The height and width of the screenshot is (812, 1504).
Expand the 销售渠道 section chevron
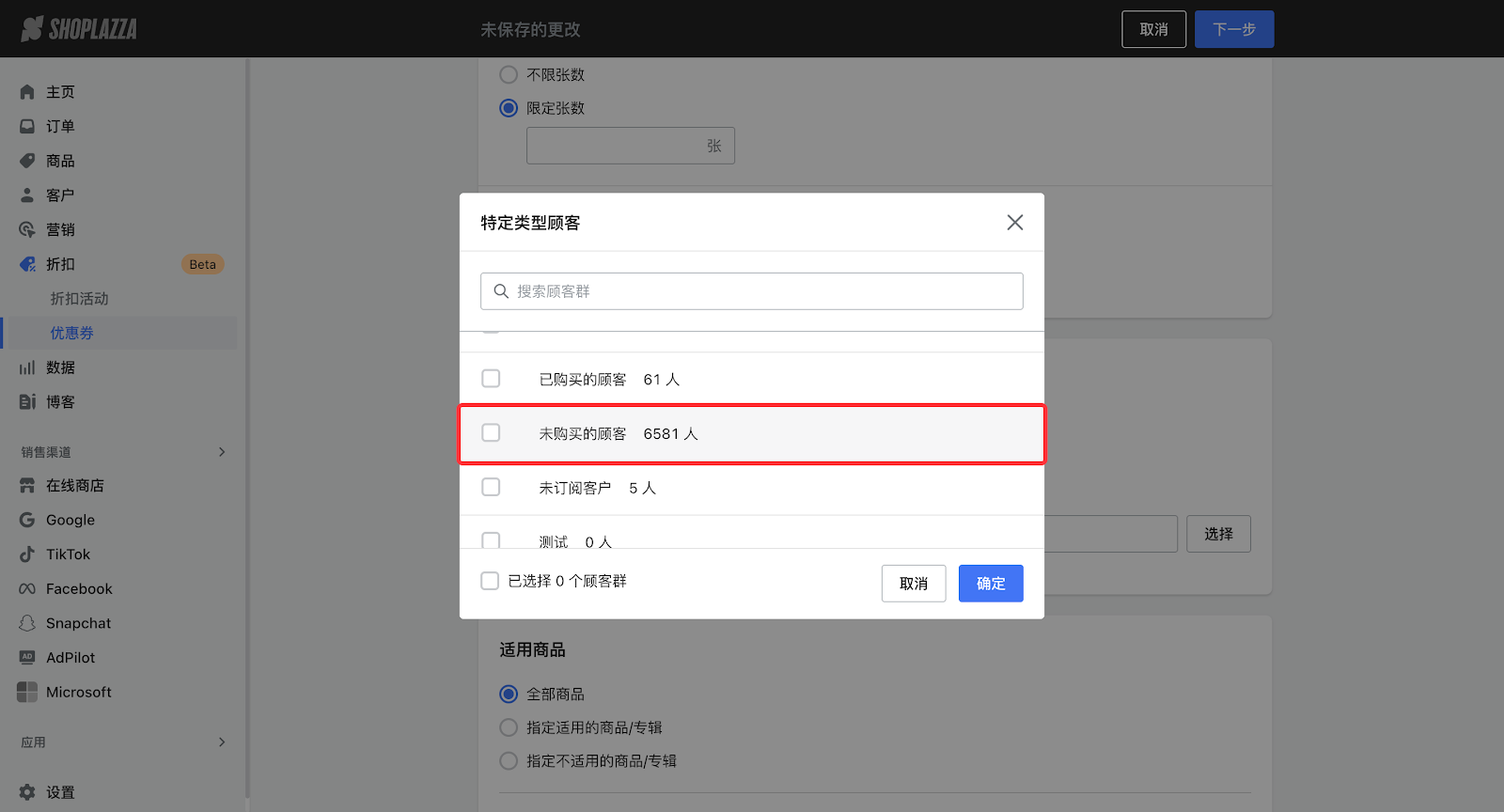[x=222, y=452]
